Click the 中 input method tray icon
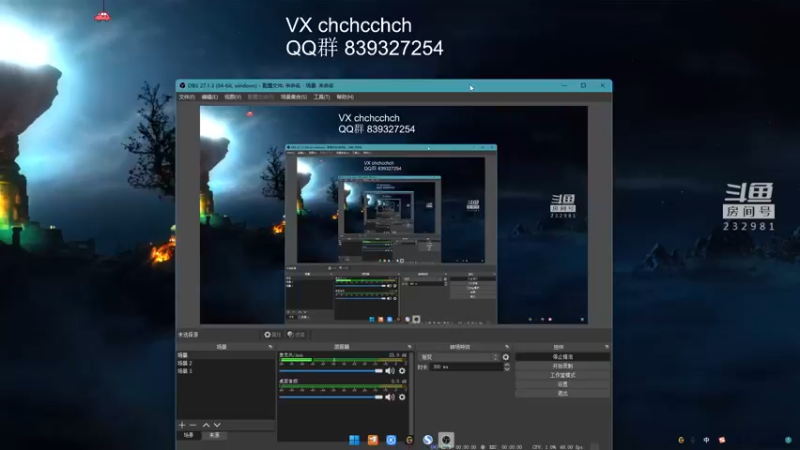 (x=706, y=440)
